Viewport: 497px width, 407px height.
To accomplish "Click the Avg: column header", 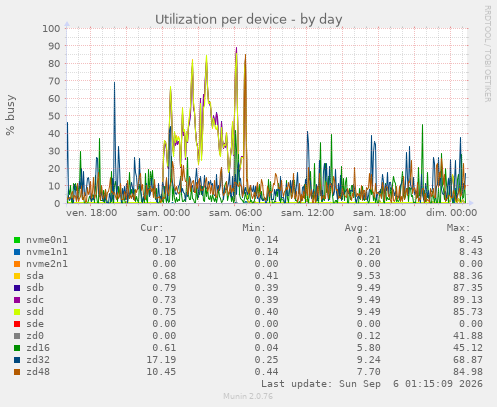I will (x=356, y=228).
